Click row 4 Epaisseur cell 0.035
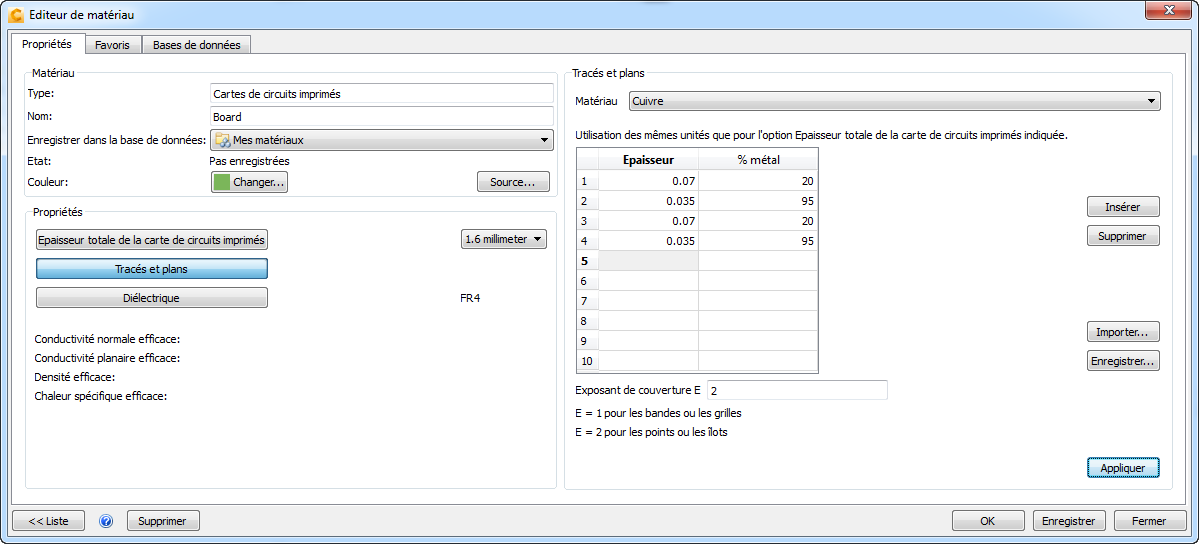 [x=648, y=241]
